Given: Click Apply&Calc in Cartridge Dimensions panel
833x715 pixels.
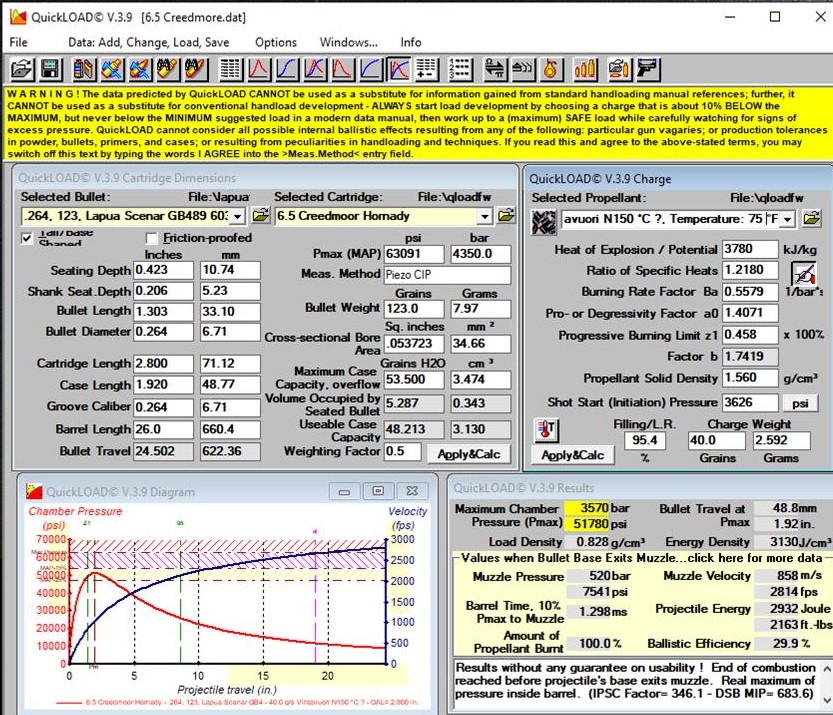Looking at the screenshot, I should [x=469, y=454].
